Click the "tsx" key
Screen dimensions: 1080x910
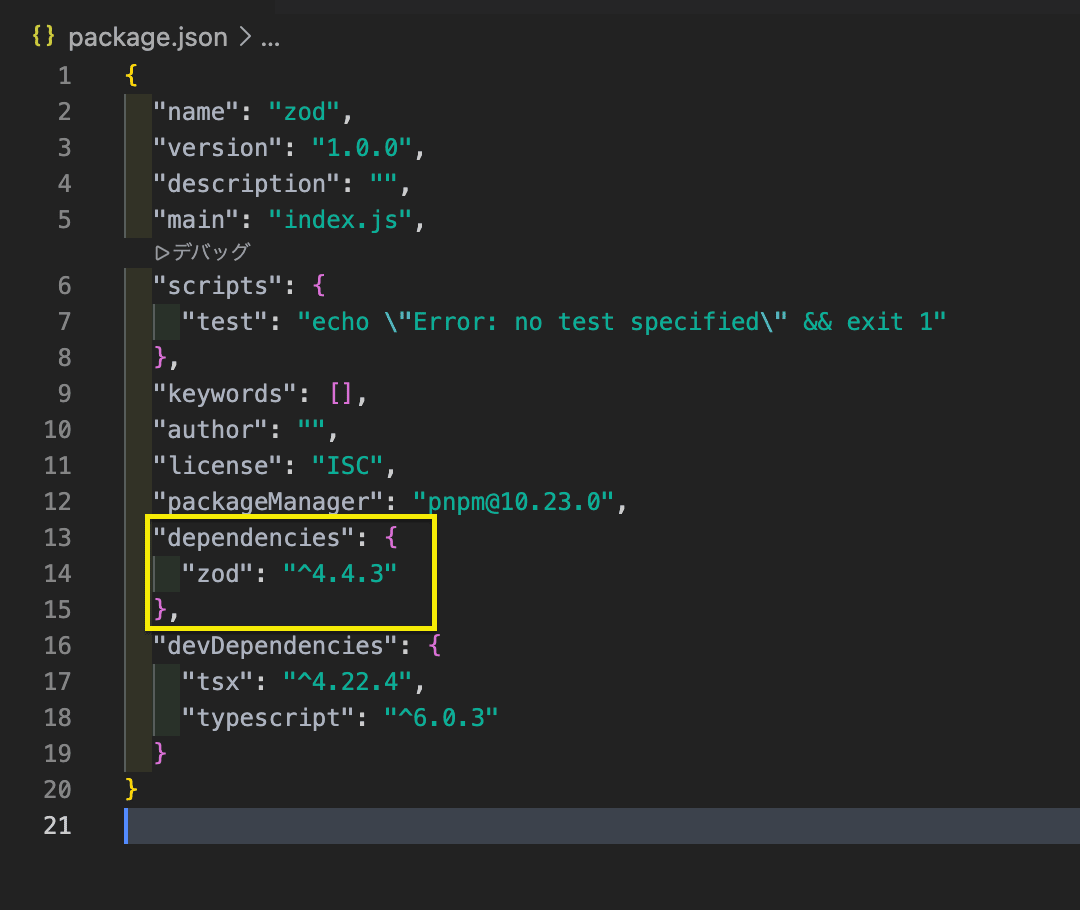pyautogui.click(x=218, y=682)
